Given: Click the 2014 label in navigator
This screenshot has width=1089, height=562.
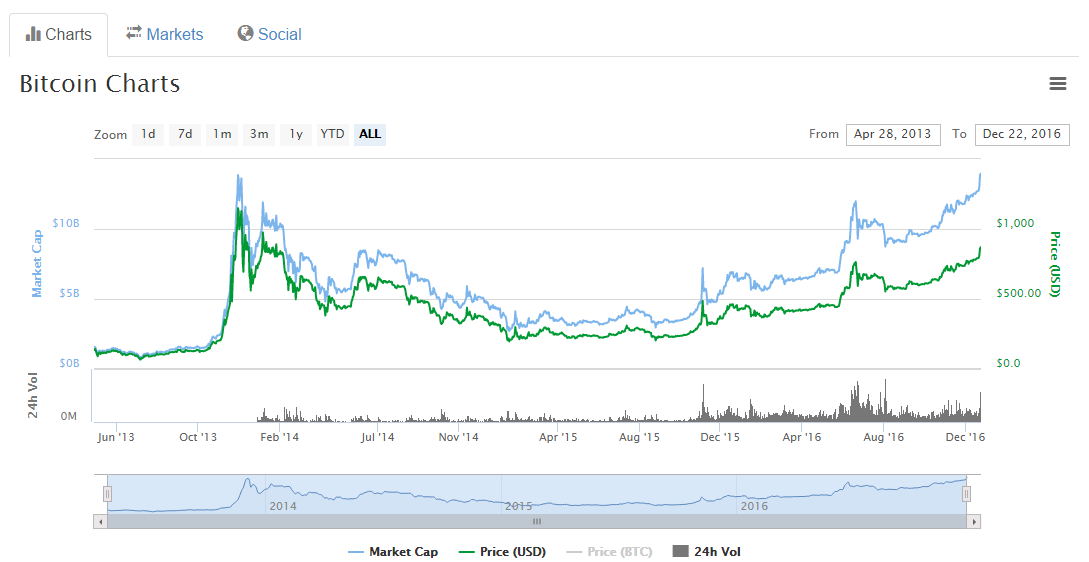Looking at the screenshot, I should pos(283,506).
